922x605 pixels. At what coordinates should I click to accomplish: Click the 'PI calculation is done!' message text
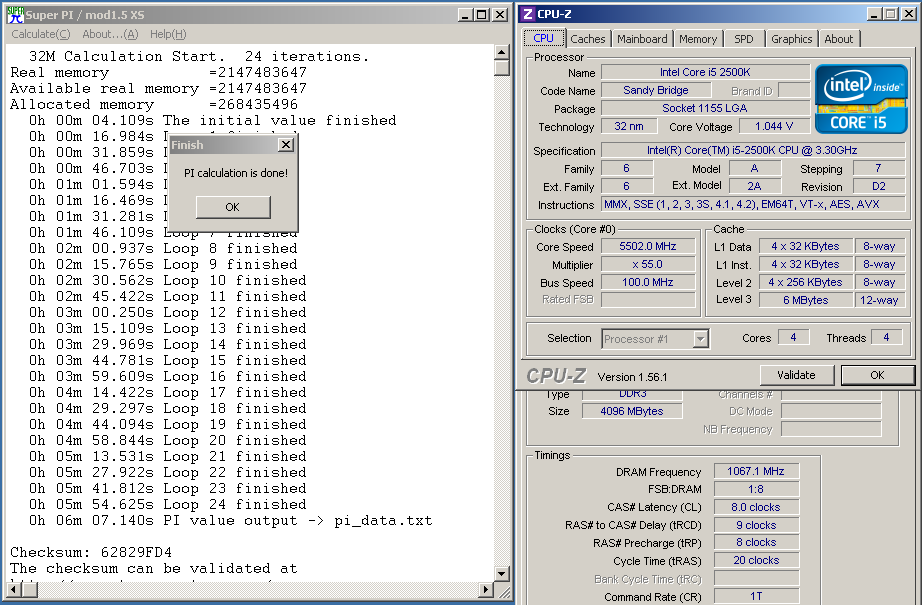tap(236, 173)
